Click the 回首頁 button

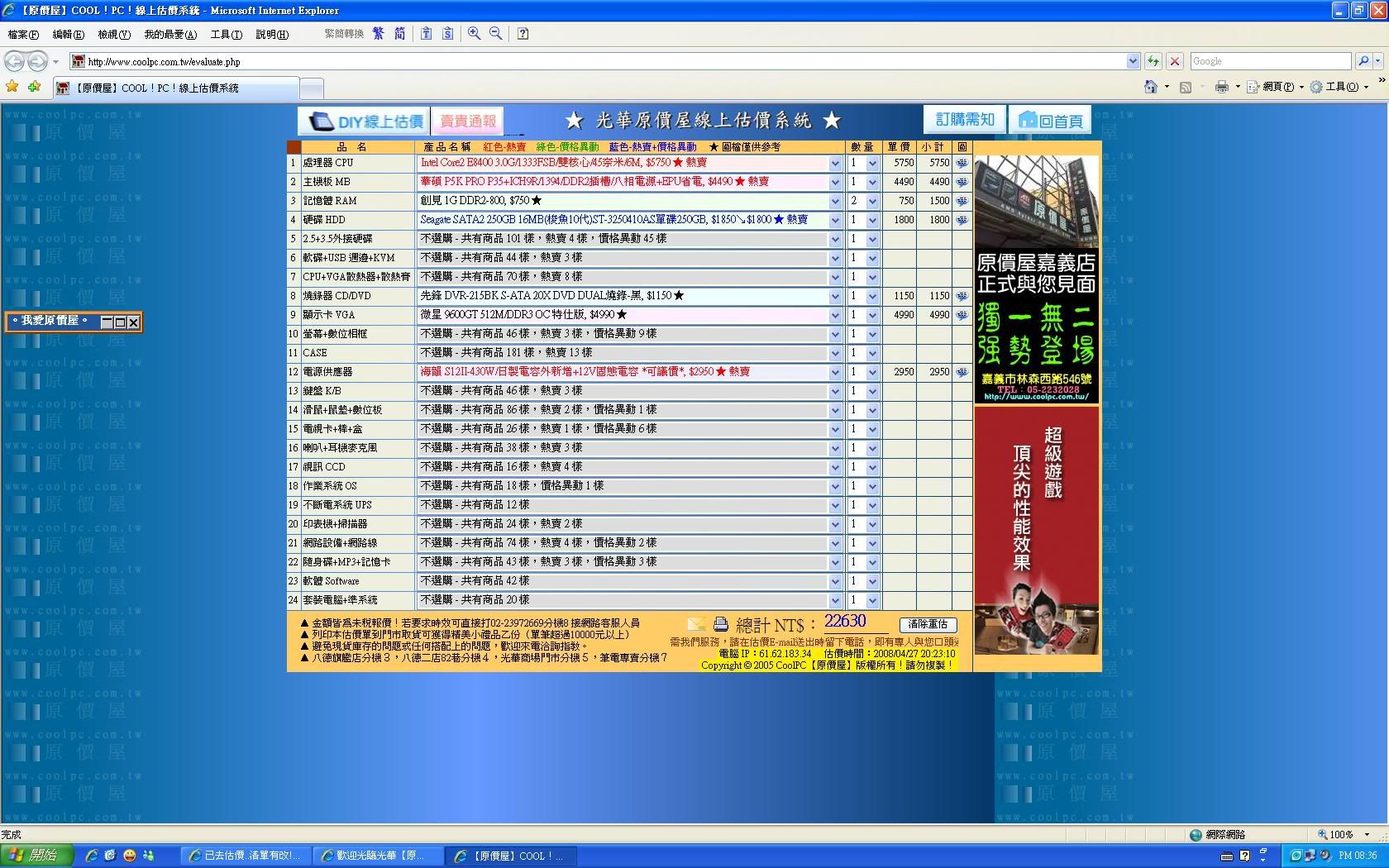1051,121
